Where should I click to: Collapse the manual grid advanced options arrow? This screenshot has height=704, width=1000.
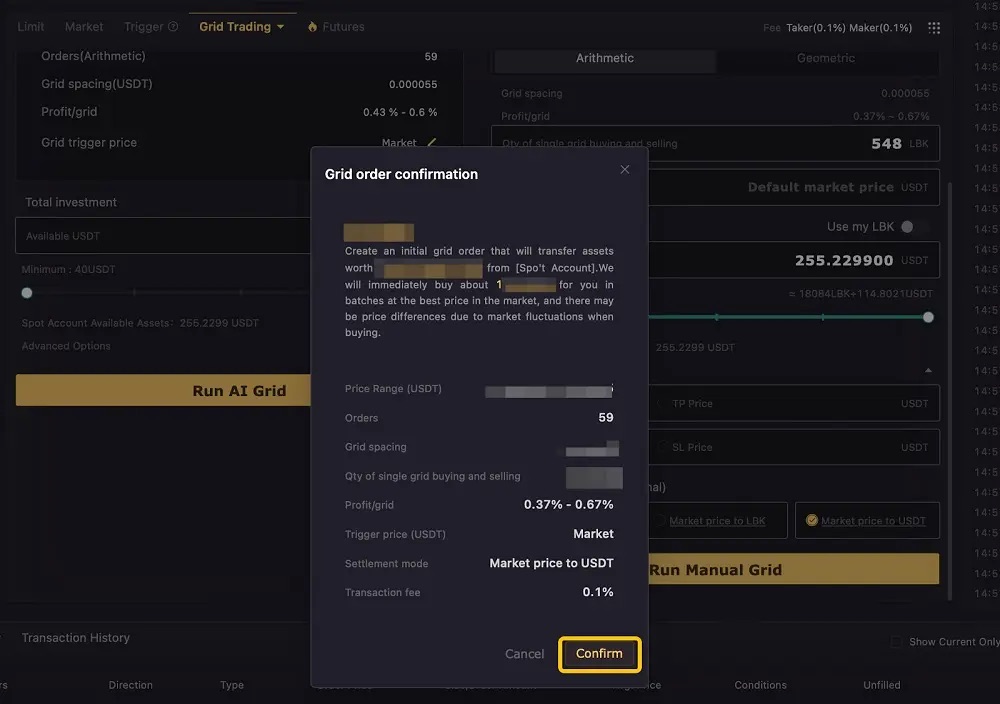coord(928,370)
